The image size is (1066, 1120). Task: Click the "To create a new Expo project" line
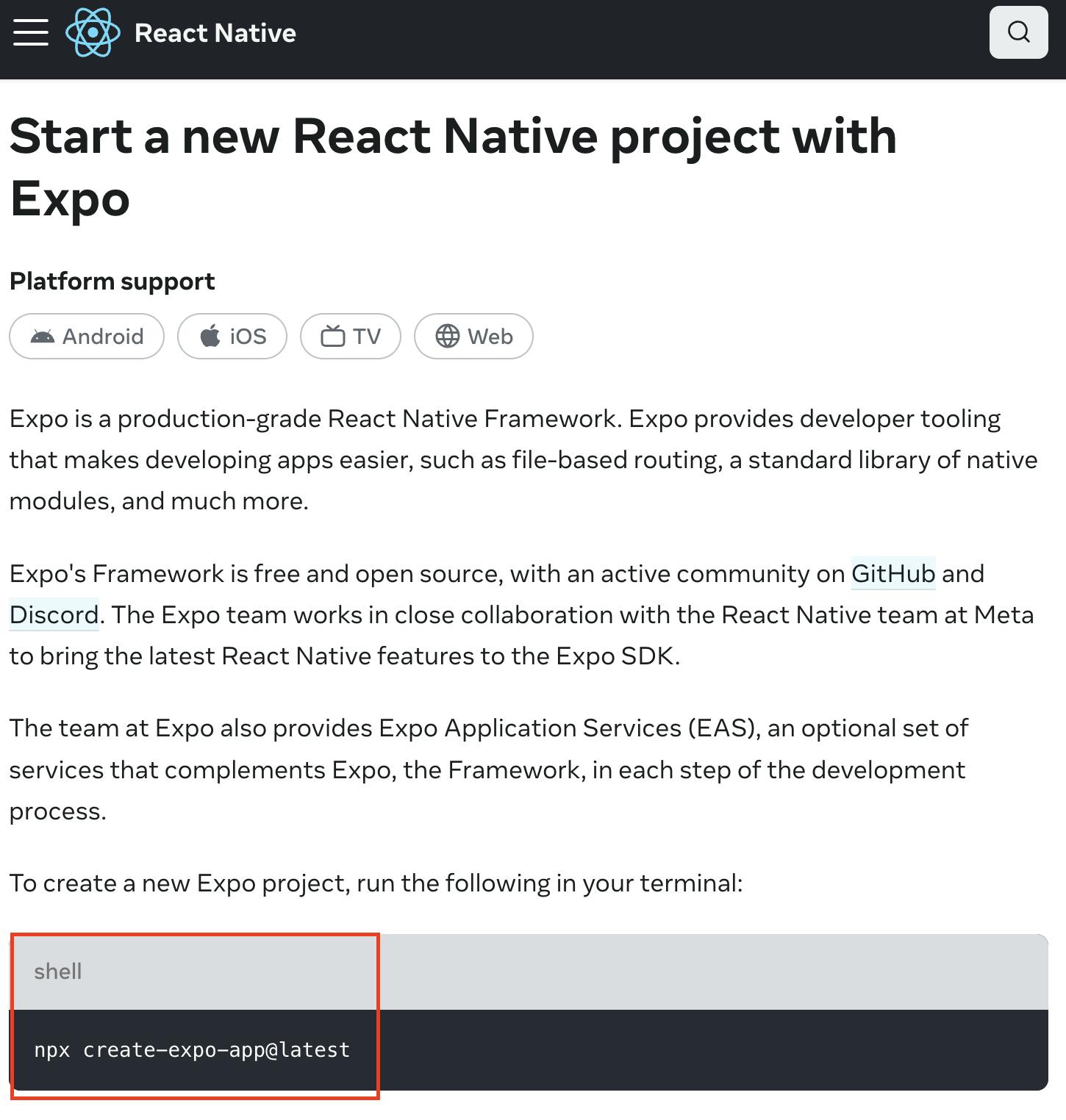click(376, 883)
